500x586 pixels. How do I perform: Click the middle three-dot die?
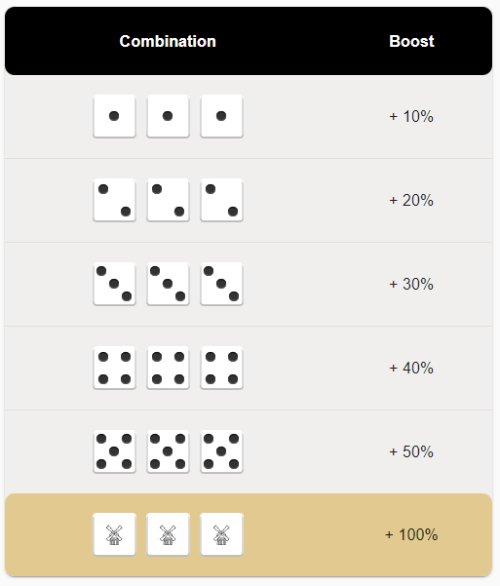coord(168,284)
